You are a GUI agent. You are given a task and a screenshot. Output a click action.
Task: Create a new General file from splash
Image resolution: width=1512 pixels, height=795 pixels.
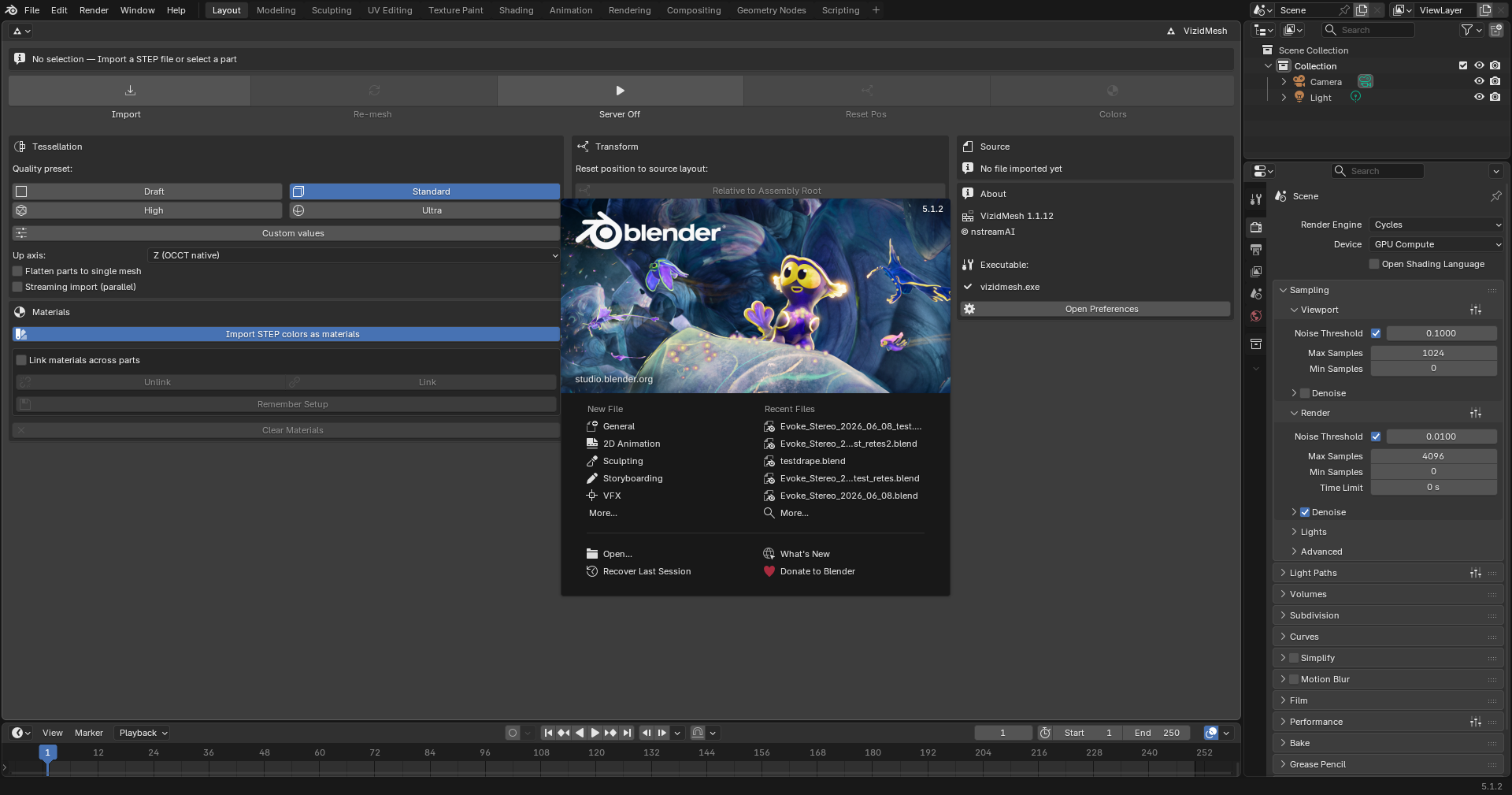pyautogui.click(x=619, y=426)
